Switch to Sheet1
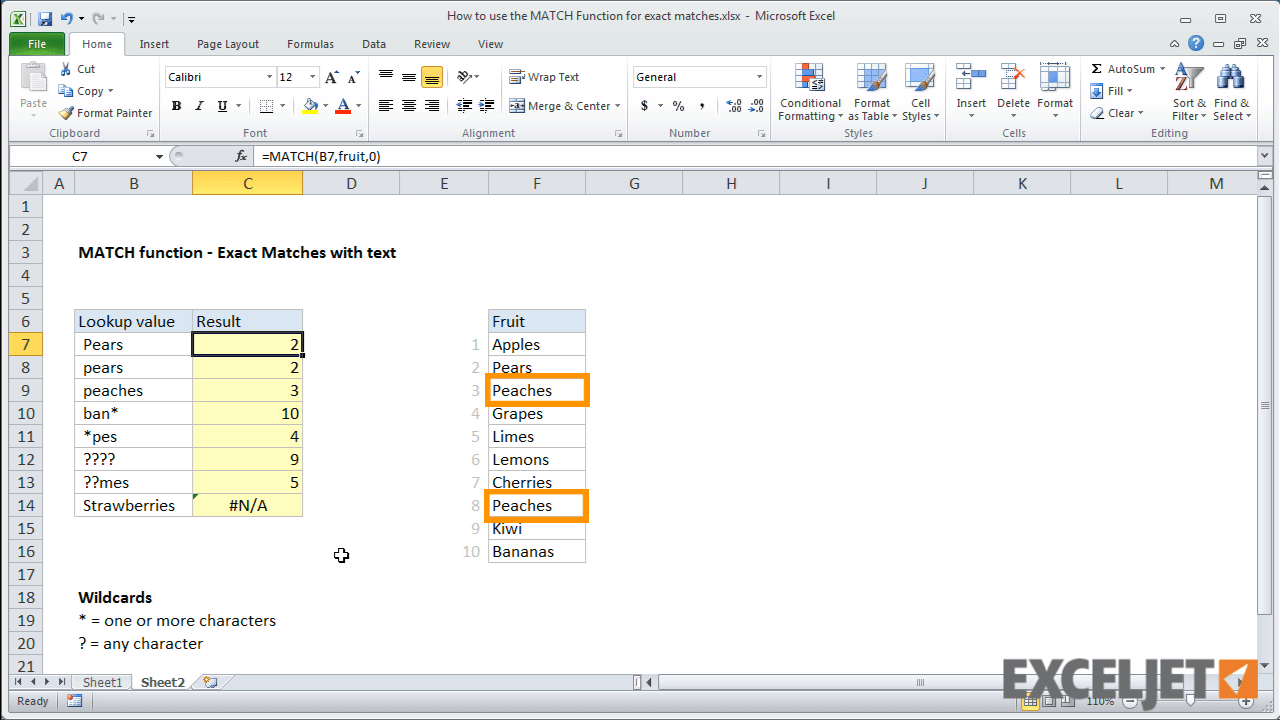1280x720 pixels. tap(101, 681)
